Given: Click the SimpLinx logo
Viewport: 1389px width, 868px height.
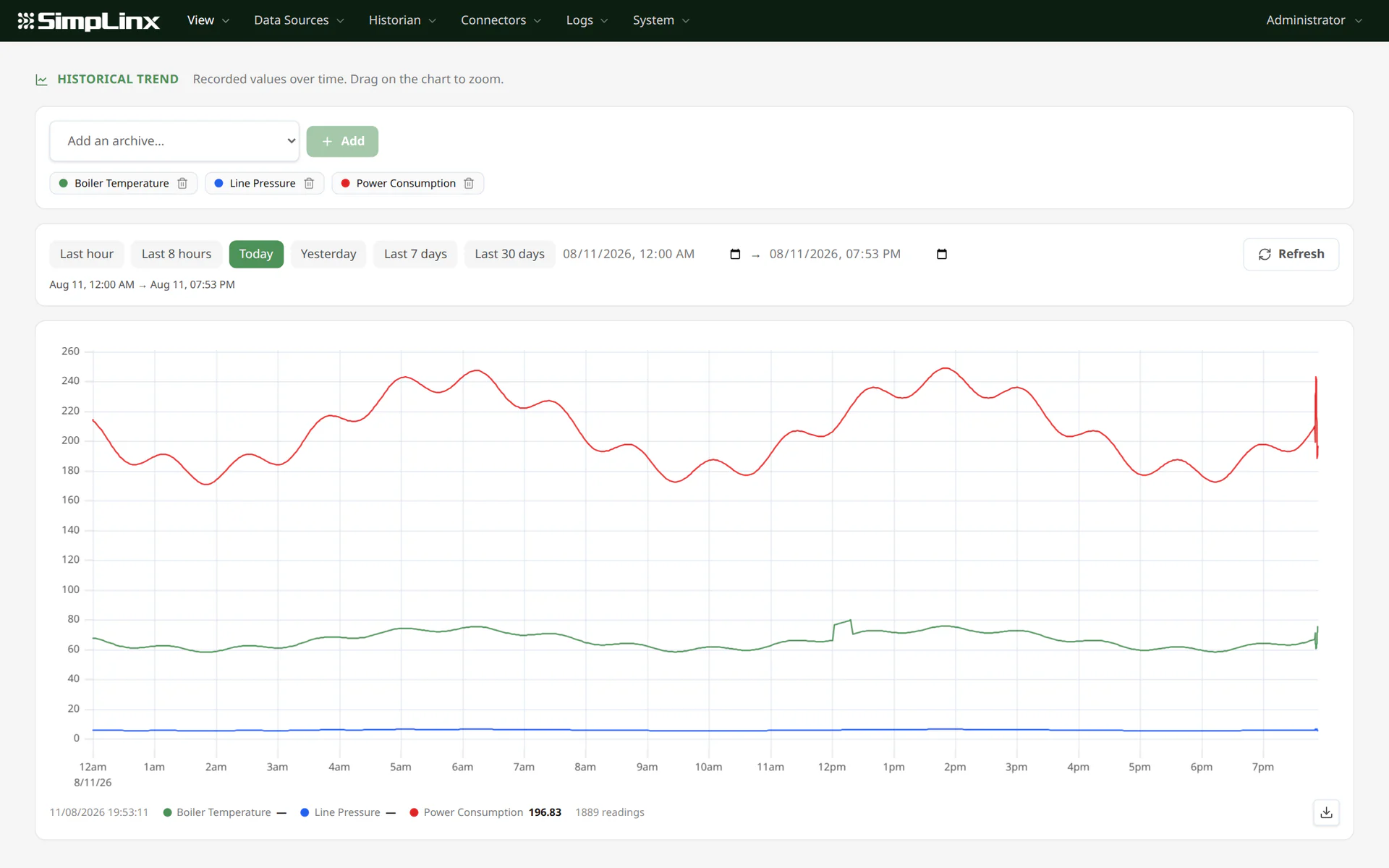Looking at the screenshot, I should pos(88,21).
